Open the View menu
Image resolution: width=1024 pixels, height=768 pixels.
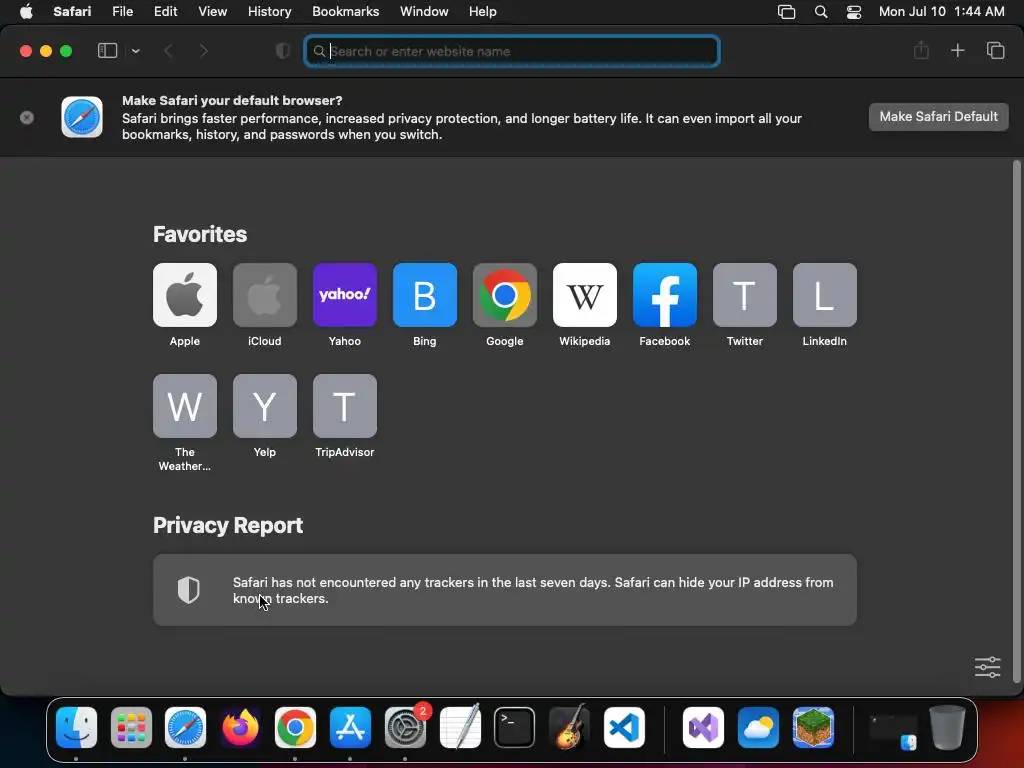[x=212, y=12]
